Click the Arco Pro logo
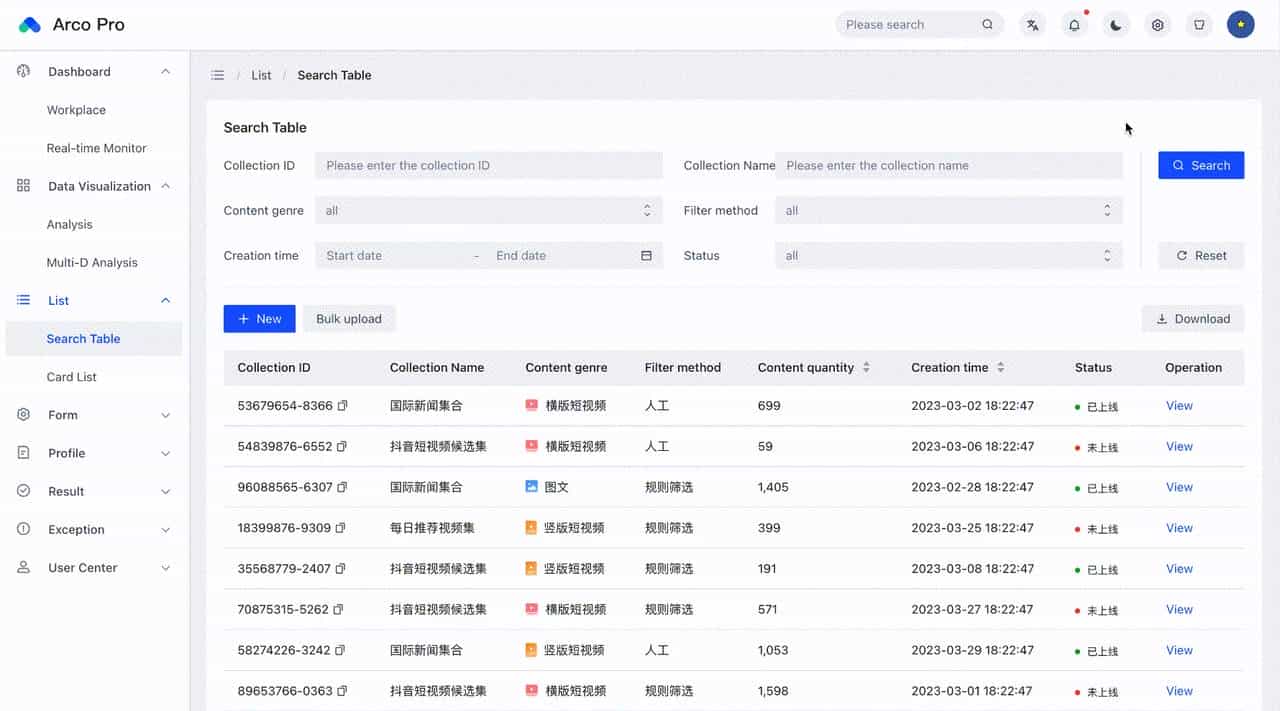1280x711 pixels. pos(70,24)
